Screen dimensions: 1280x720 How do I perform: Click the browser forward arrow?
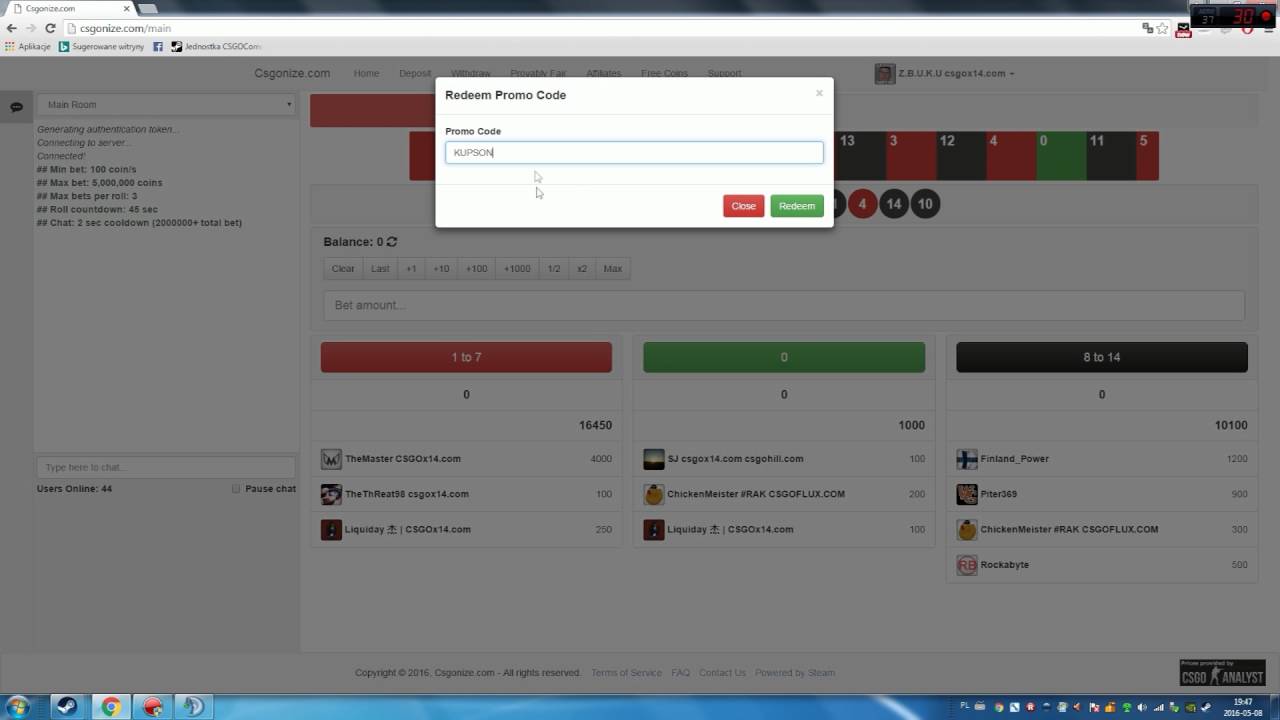point(30,28)
